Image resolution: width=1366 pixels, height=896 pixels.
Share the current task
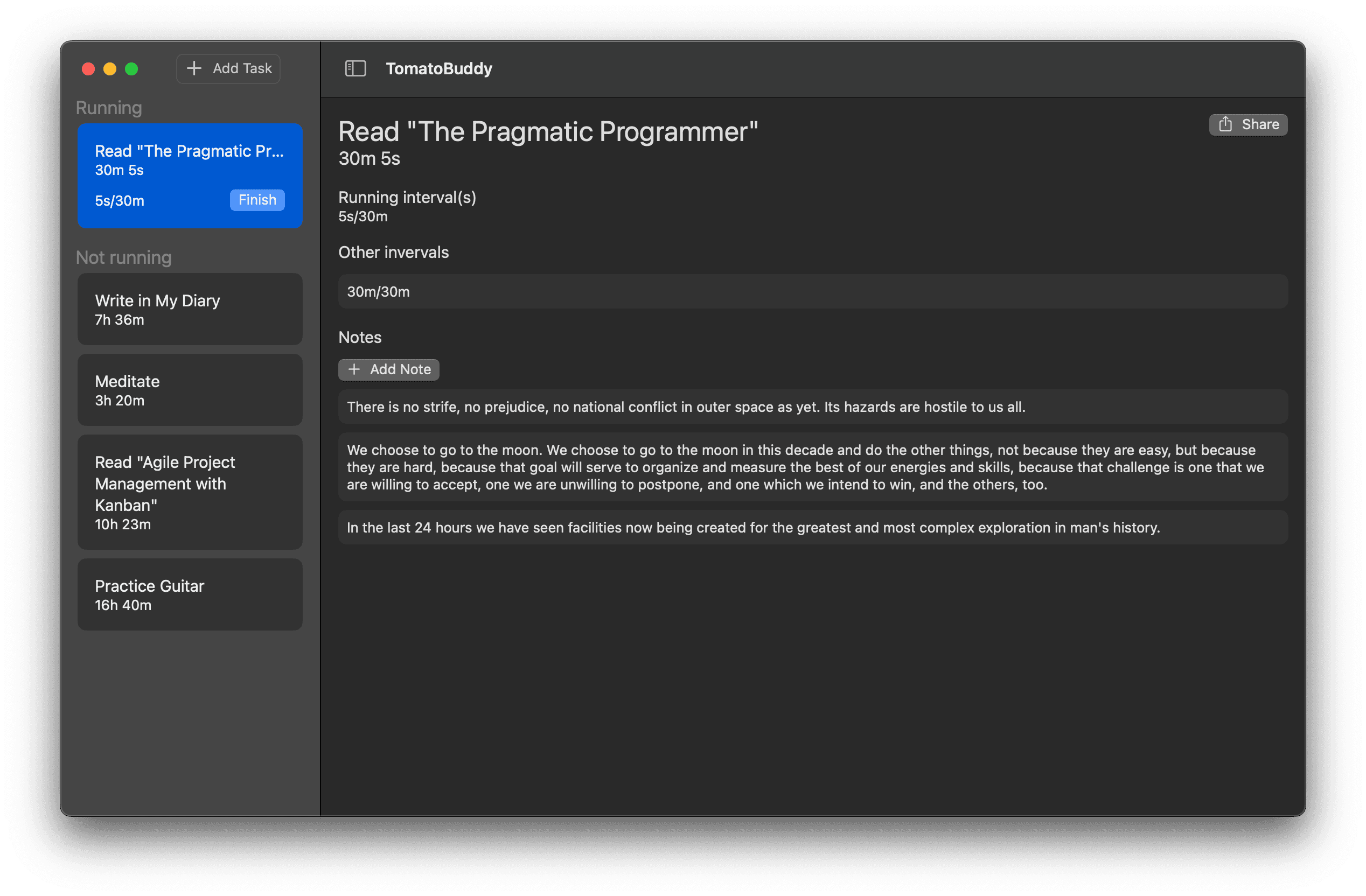[x=1247, y=124]
